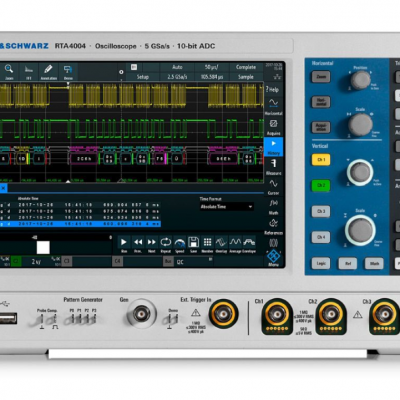Tap the green C2 channel label on screen
Image resolution: width=400 pixels, height=400 pixels.
coord(16,261)
